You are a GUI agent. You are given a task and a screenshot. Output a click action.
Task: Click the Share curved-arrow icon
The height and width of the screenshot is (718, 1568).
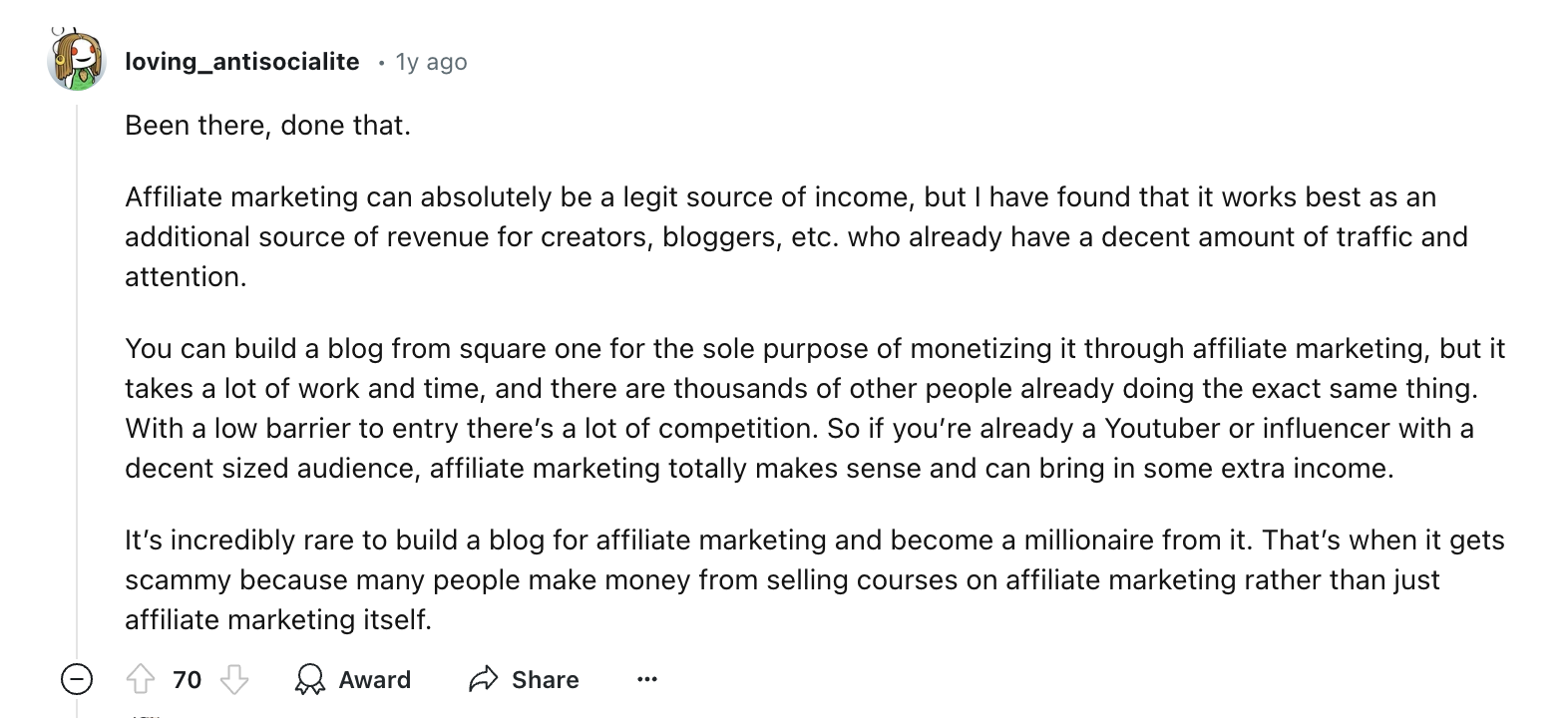point(484,679)
